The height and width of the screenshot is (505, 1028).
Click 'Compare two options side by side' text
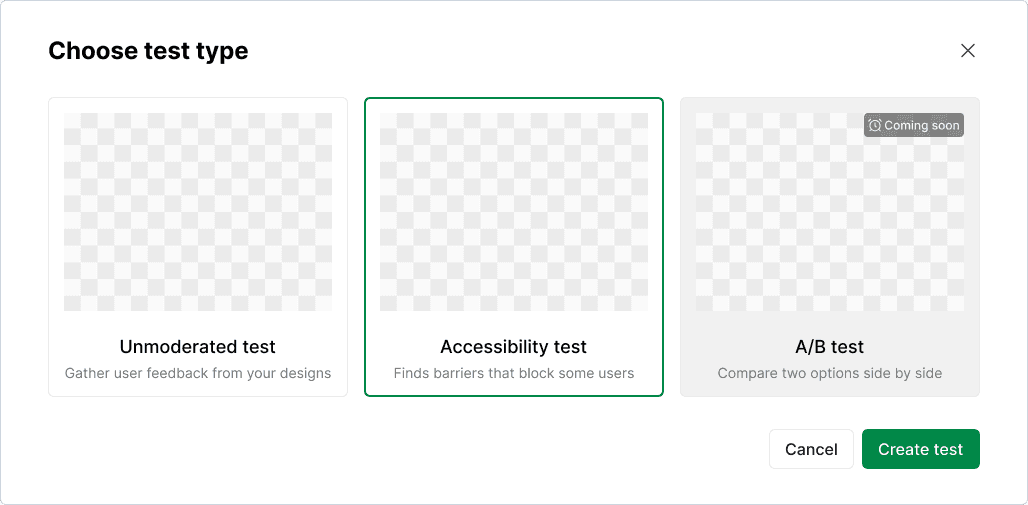(x=830, y=374)
